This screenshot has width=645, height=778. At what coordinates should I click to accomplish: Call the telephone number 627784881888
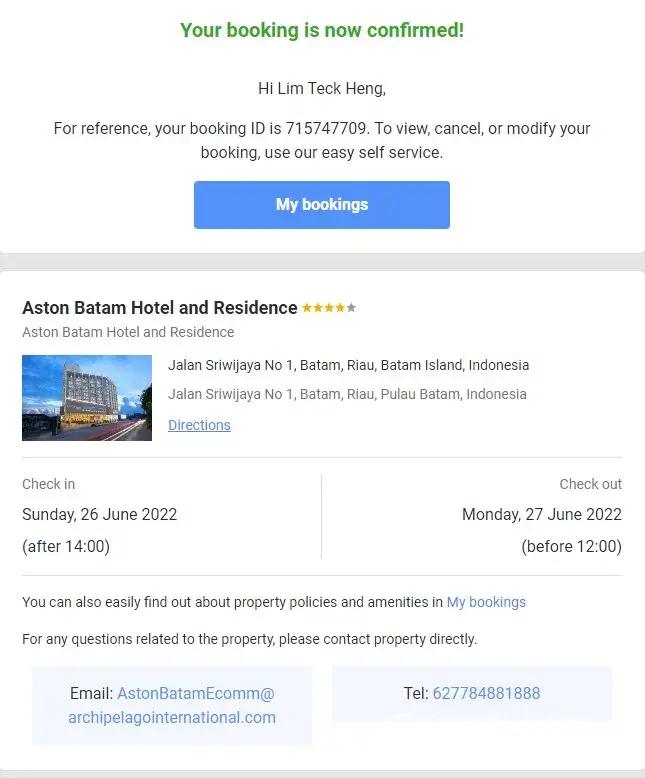(x=486, y=693)
